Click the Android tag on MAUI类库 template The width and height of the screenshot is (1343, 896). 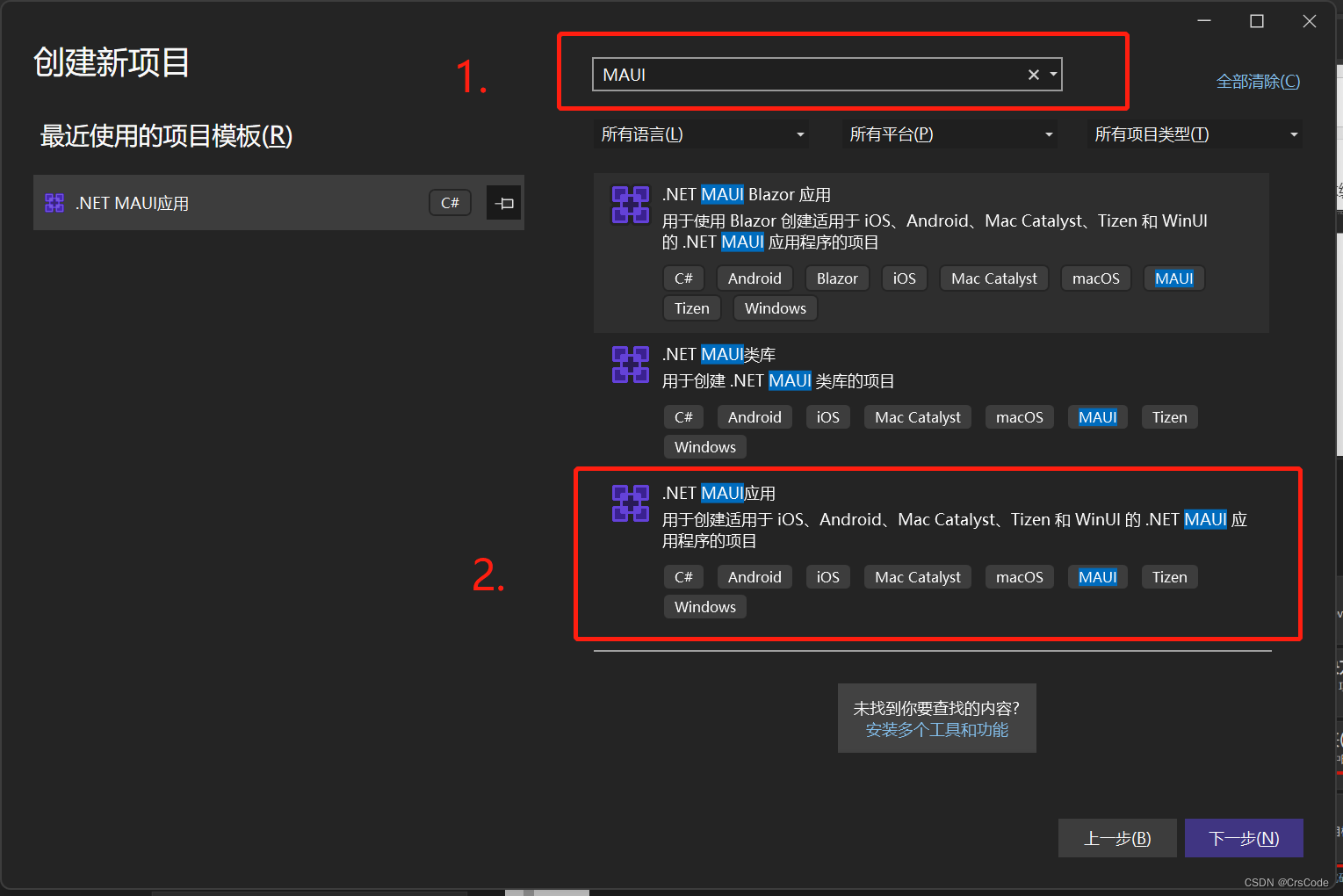coord(755,417)
